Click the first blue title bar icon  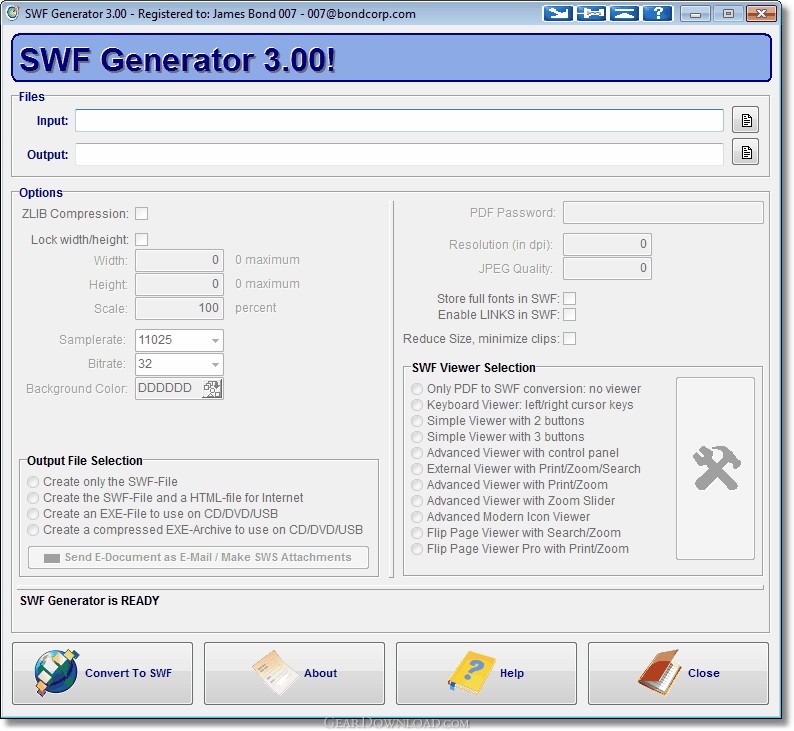pos(558,14)
